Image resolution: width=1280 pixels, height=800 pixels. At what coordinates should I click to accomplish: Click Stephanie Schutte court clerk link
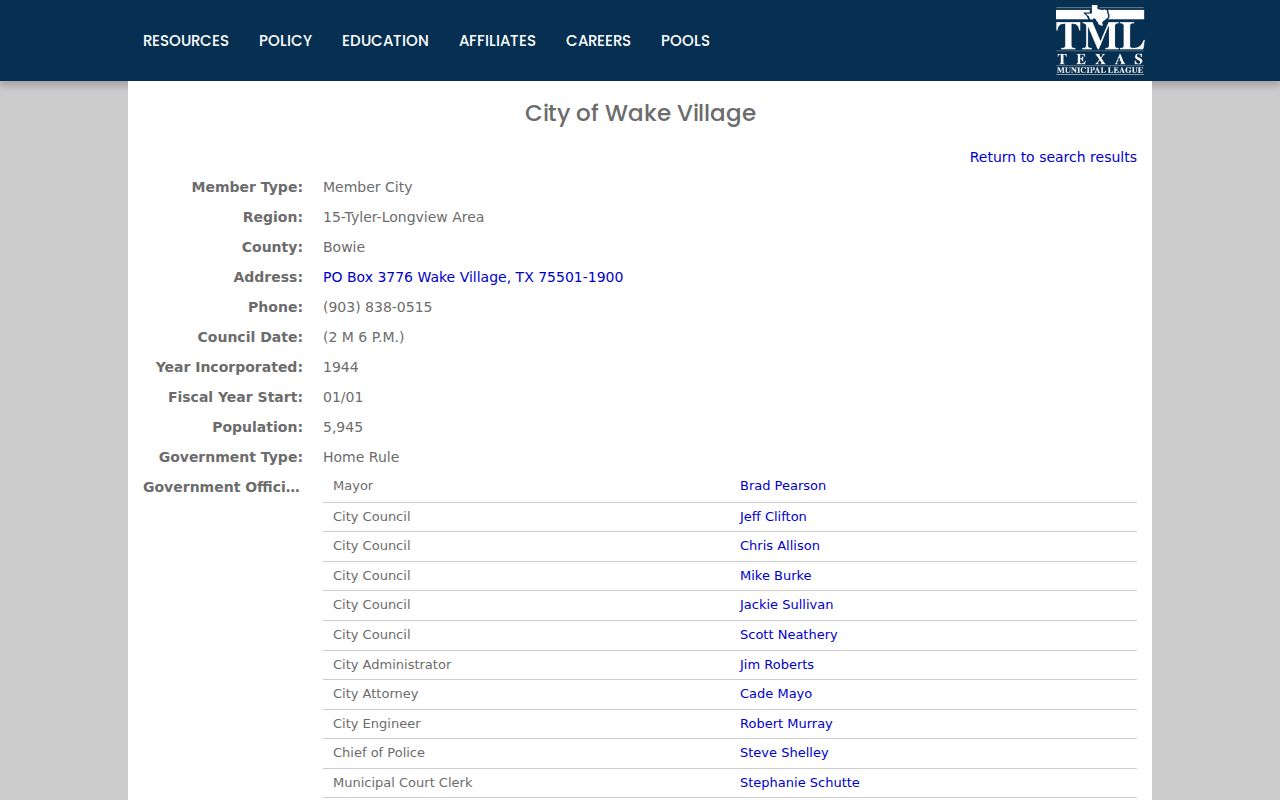pyautogui.click(x=800, y=783)
